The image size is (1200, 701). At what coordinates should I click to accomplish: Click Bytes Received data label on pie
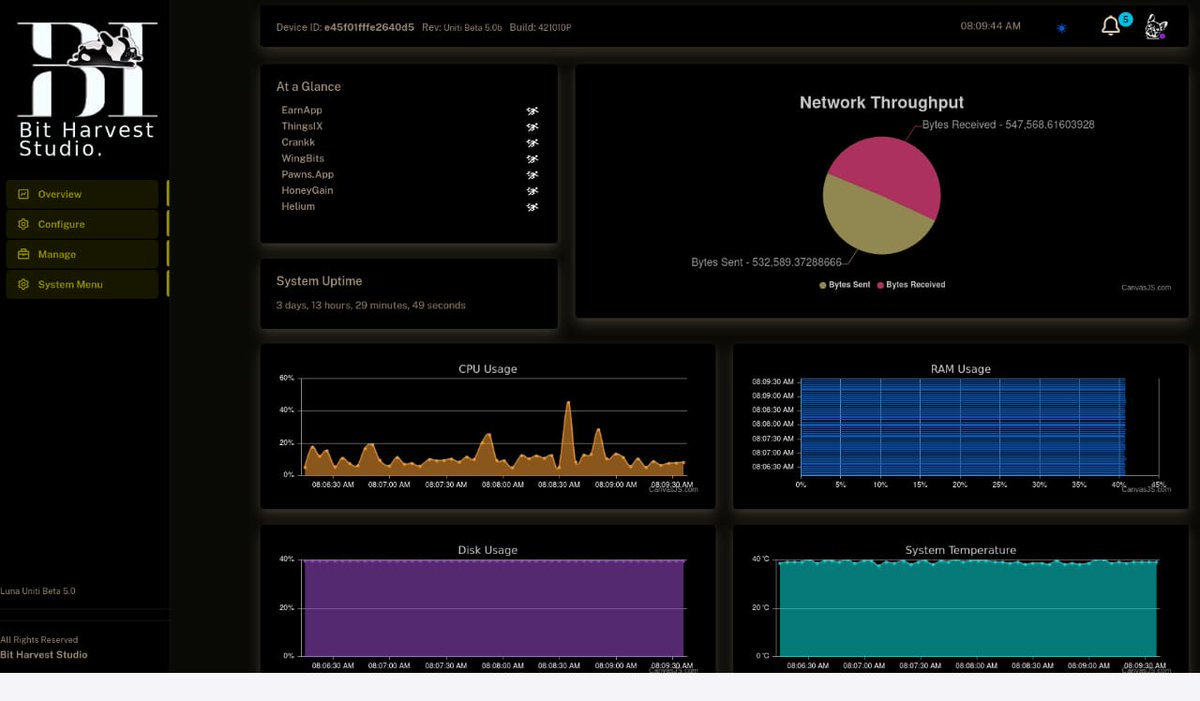[x=1008, y=125]
